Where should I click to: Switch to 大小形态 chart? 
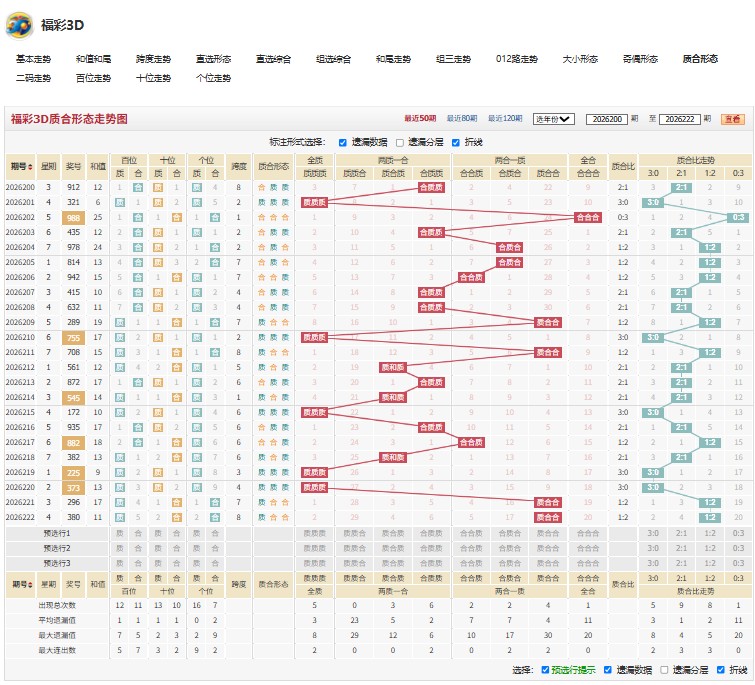coord(580,59)
